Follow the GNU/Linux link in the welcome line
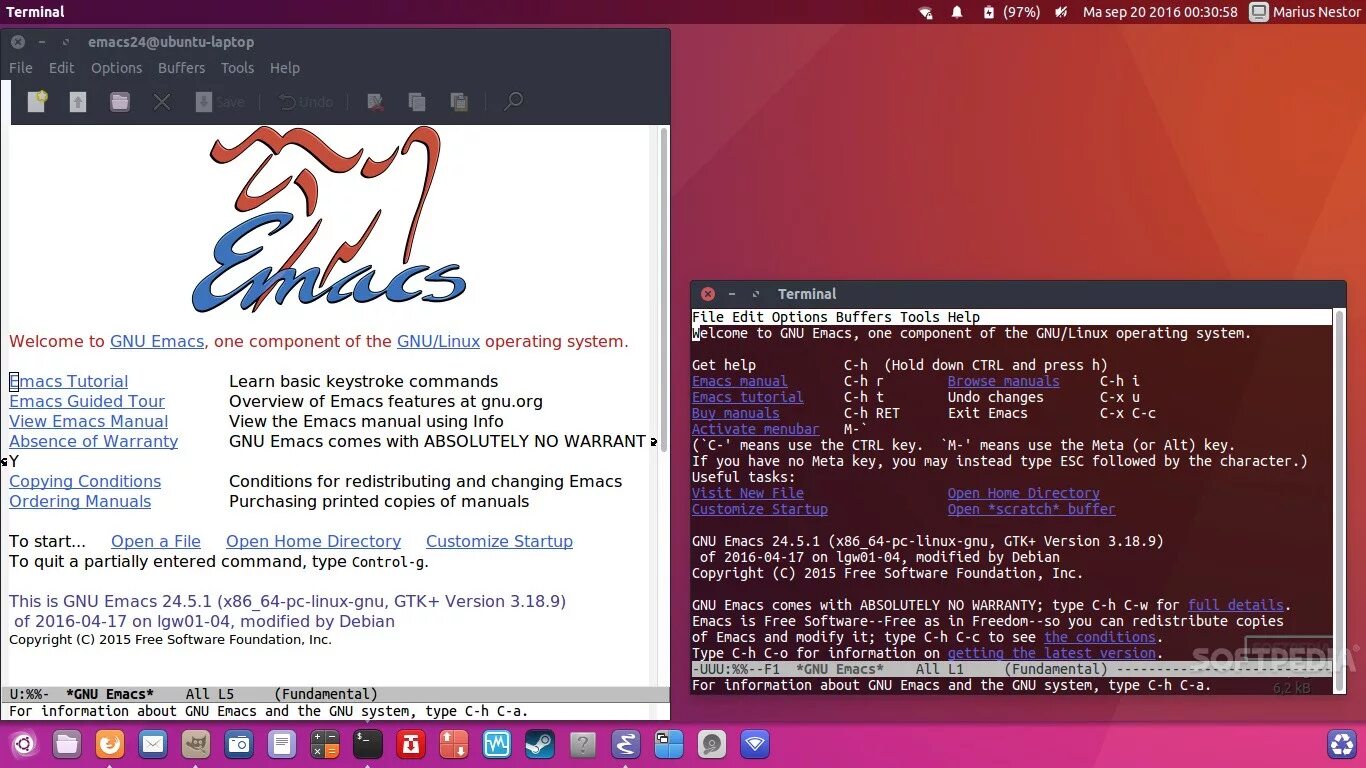 438,341
